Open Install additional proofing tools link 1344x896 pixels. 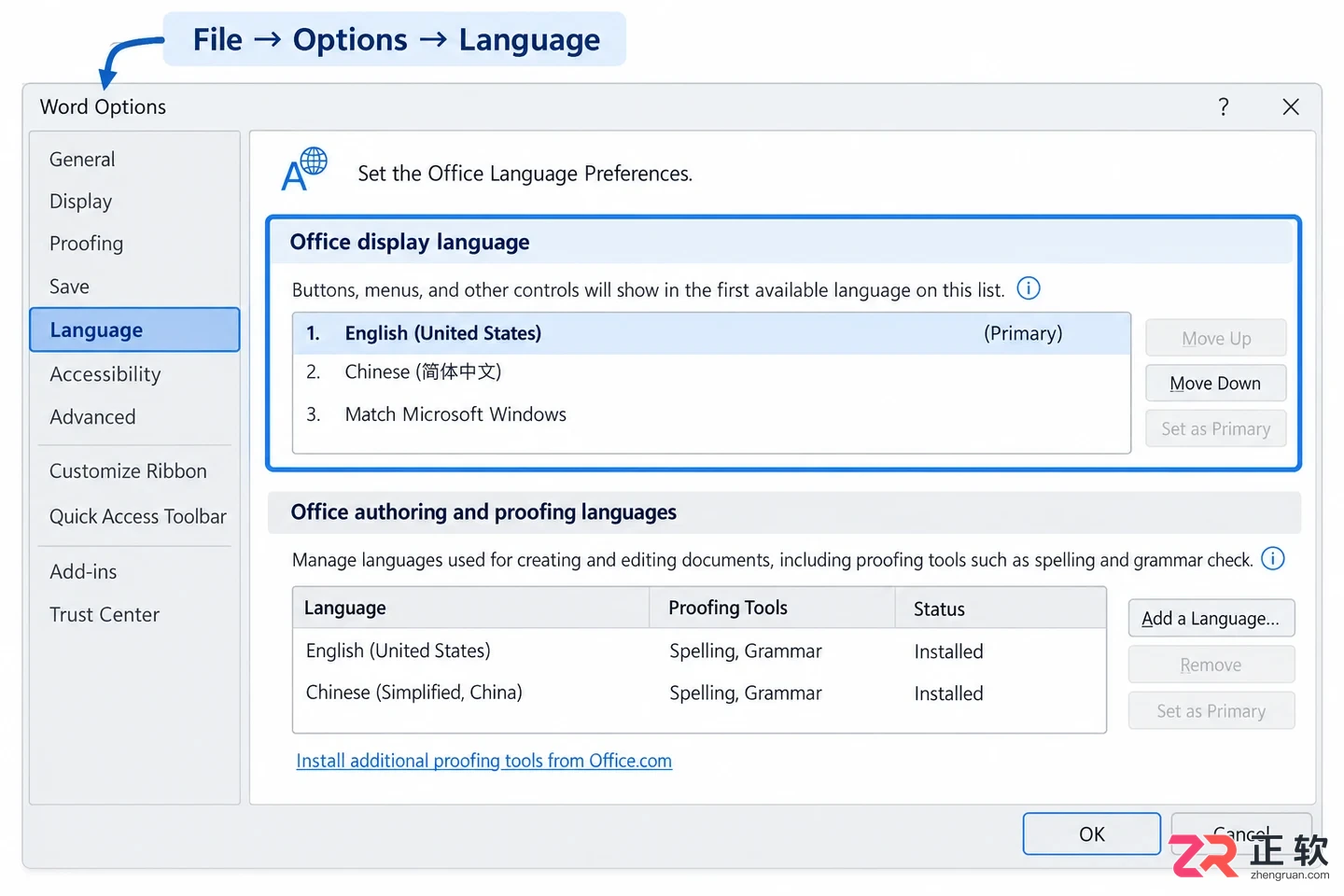click(x=483, y=761)
